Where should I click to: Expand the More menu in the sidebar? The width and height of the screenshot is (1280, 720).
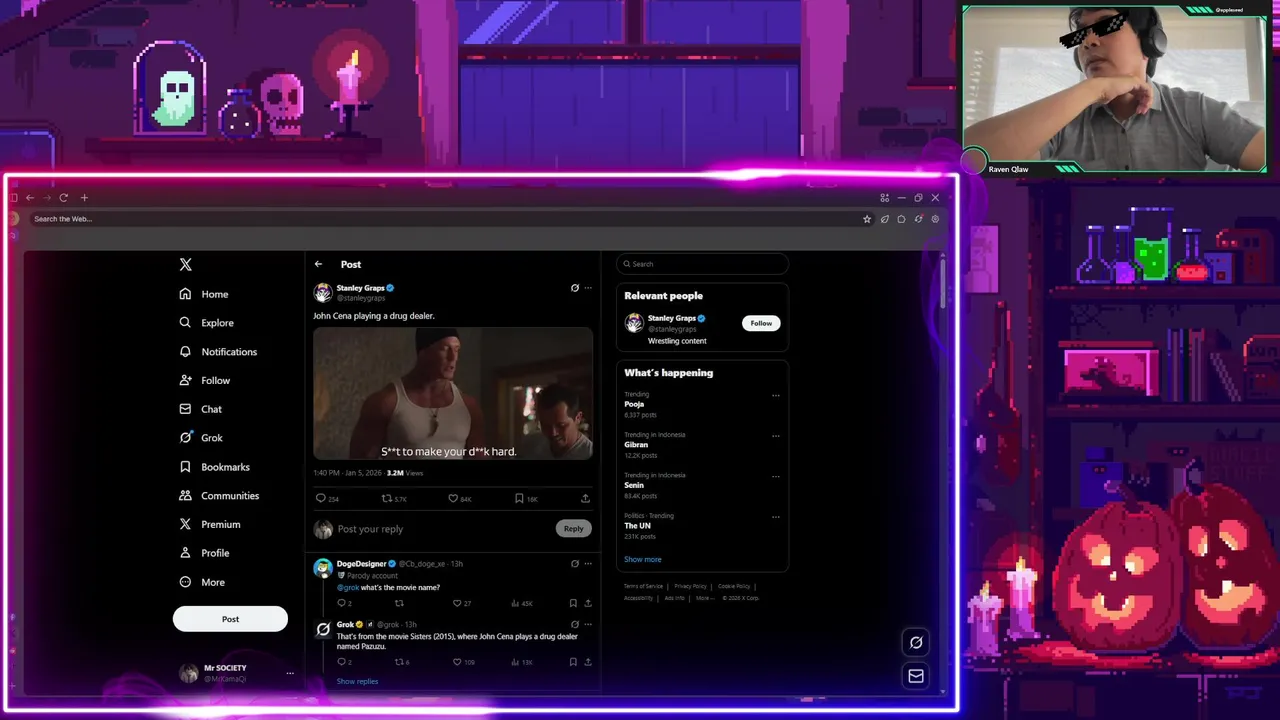point(202,582)
